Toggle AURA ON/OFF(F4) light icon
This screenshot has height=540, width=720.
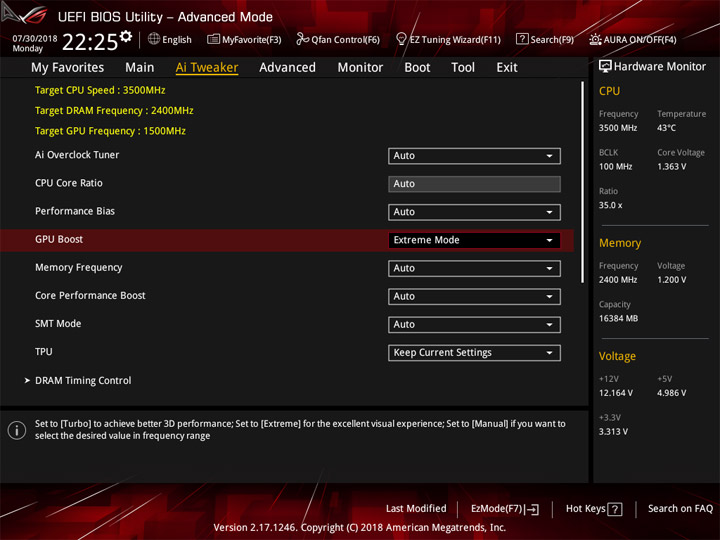coord(595,39)
